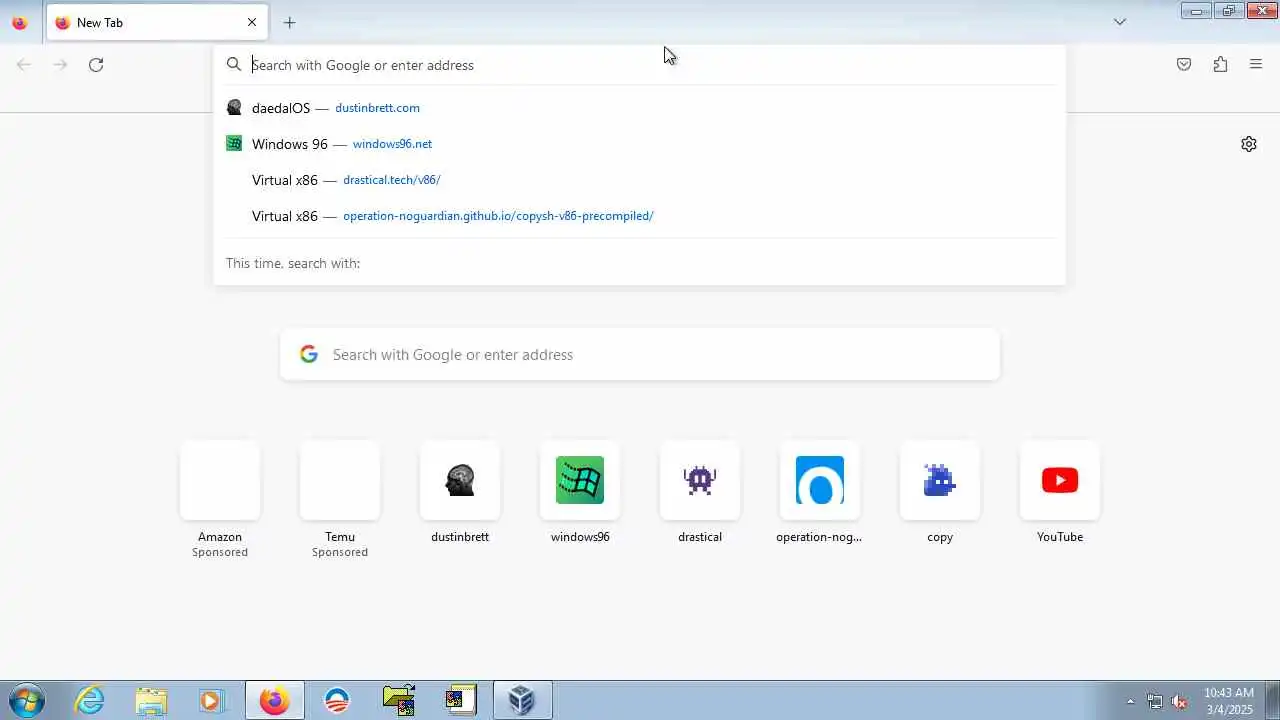Open Save to Pocket icon

tap(1184, 65)
